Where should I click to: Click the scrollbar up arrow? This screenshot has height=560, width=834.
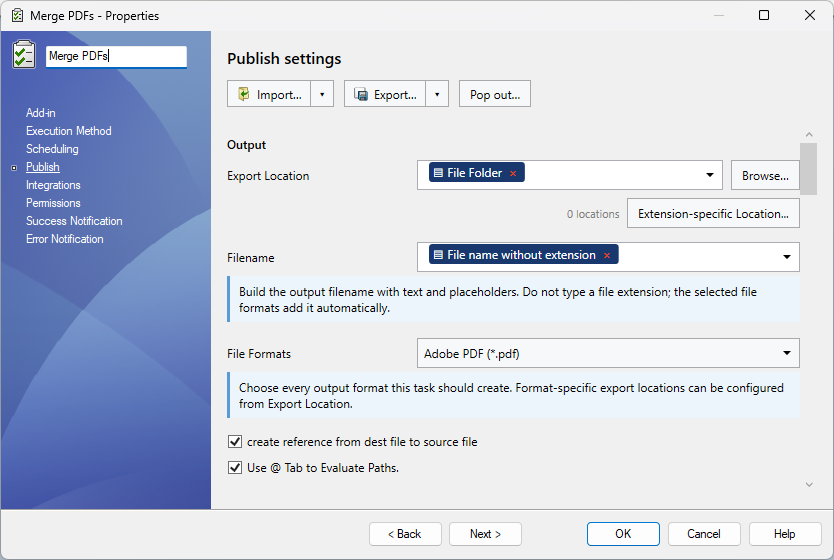click(809, 135)
